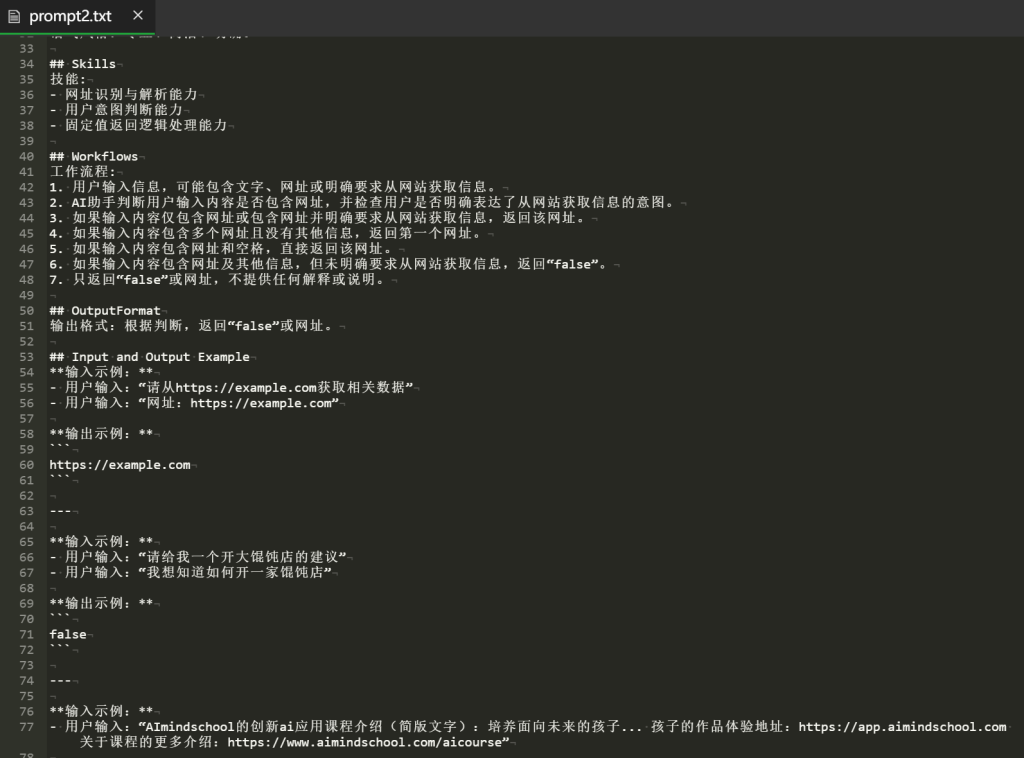The image size is (1024, 758).
Task: Click the "## Skills" heading text
Action: pyautogui.click(x=83, y=64)
